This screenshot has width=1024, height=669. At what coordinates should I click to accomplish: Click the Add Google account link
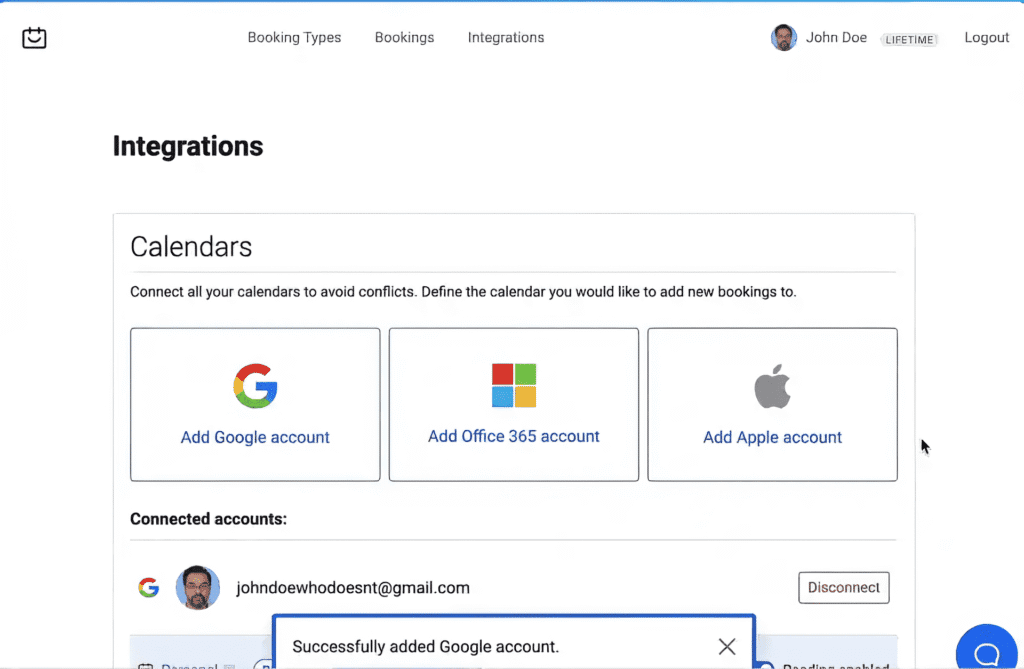tap(255, 437)
